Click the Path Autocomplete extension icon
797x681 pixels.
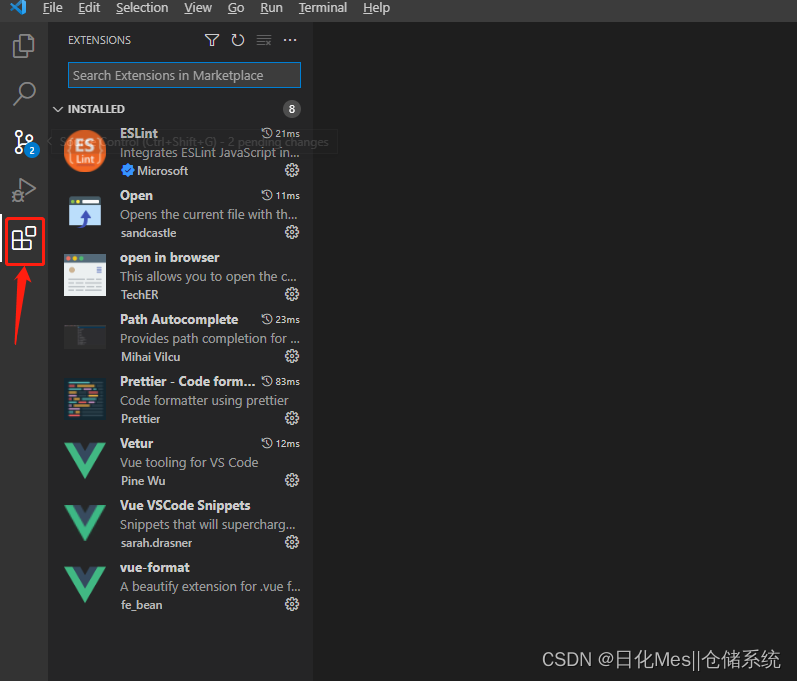[x=85, y=337]
